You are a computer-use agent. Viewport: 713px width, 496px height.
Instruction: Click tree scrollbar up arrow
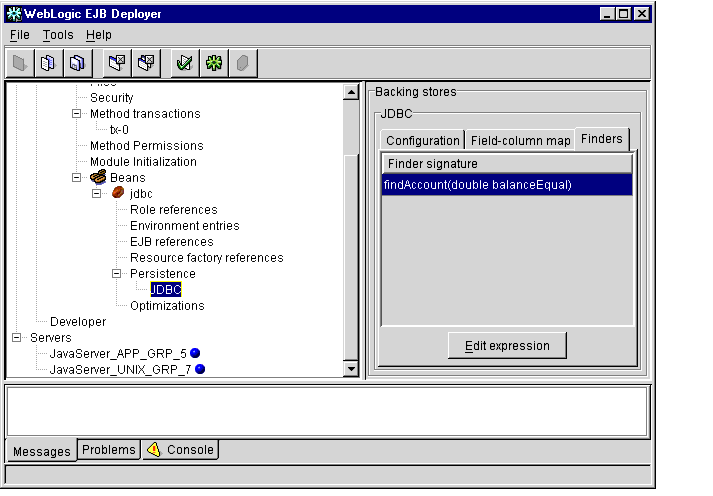click(x=351, y=92)
